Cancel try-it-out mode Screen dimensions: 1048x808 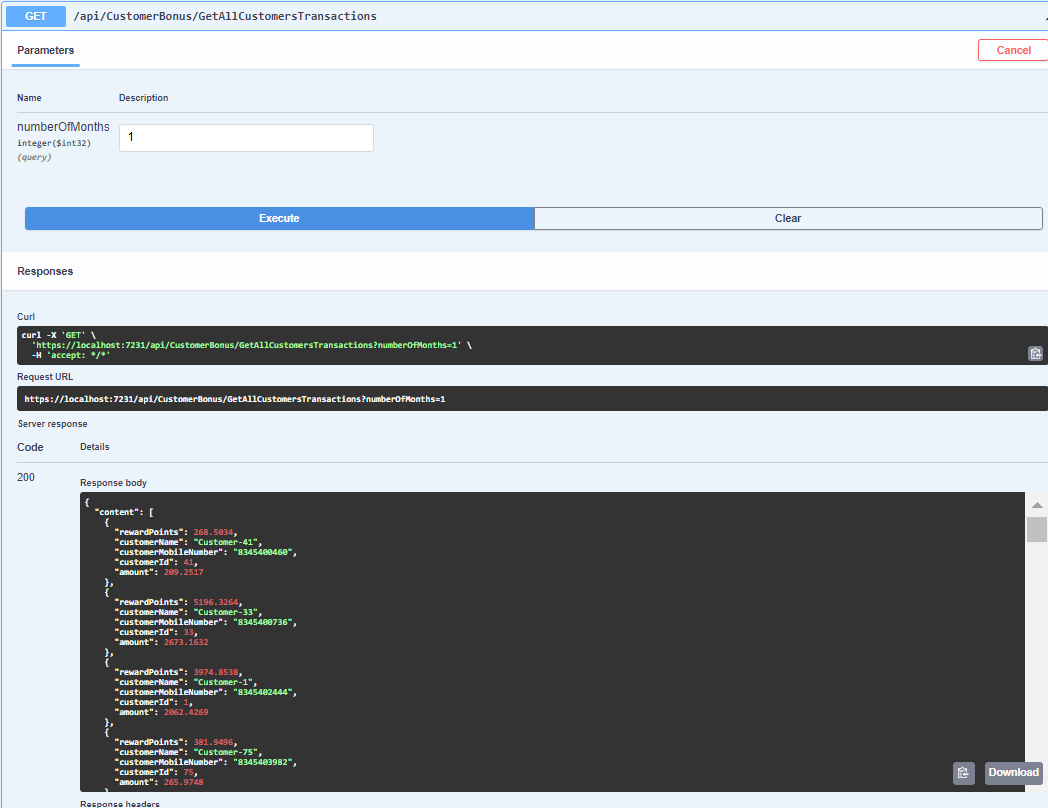[1013, 49]
